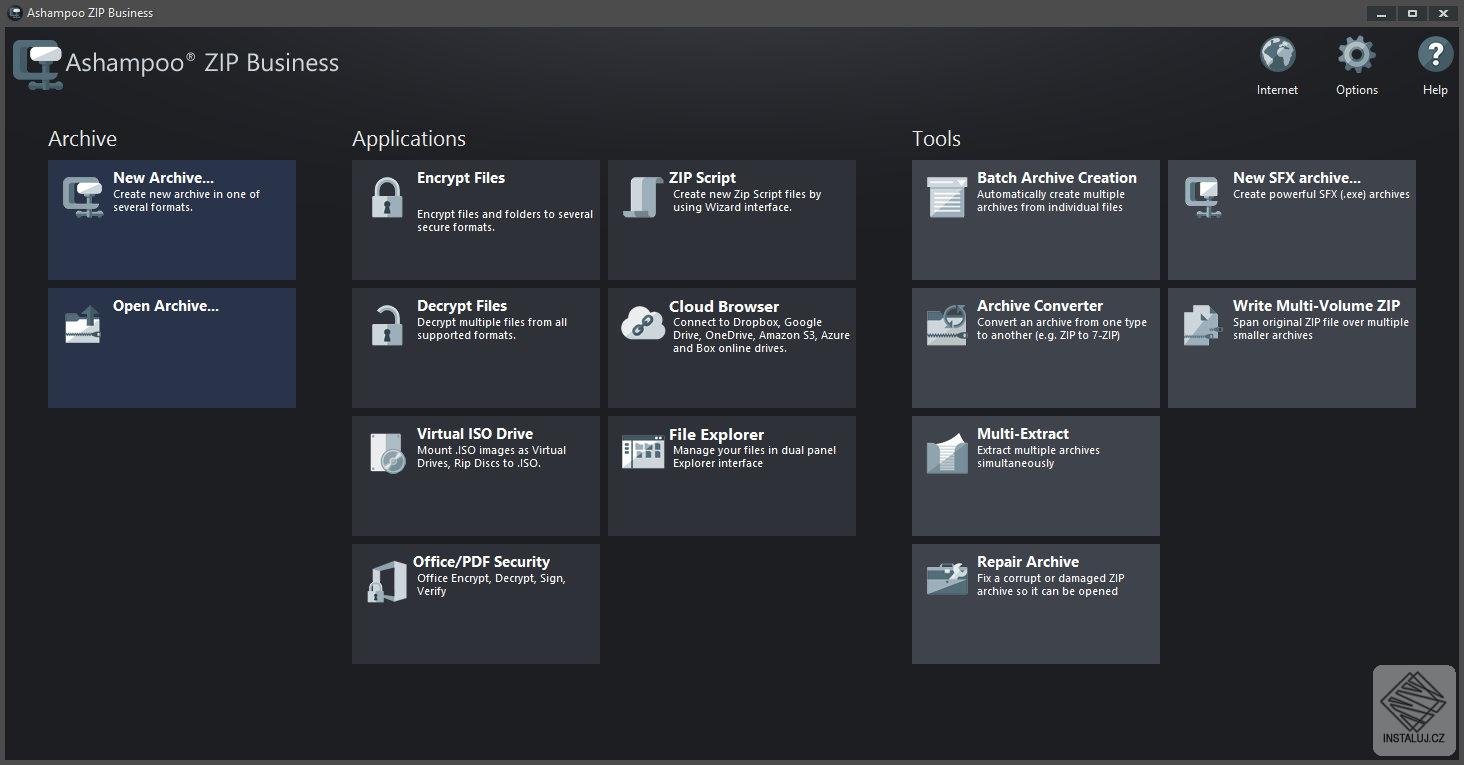Select the Open Archive... title text
1464x765 pixels.
165,306
